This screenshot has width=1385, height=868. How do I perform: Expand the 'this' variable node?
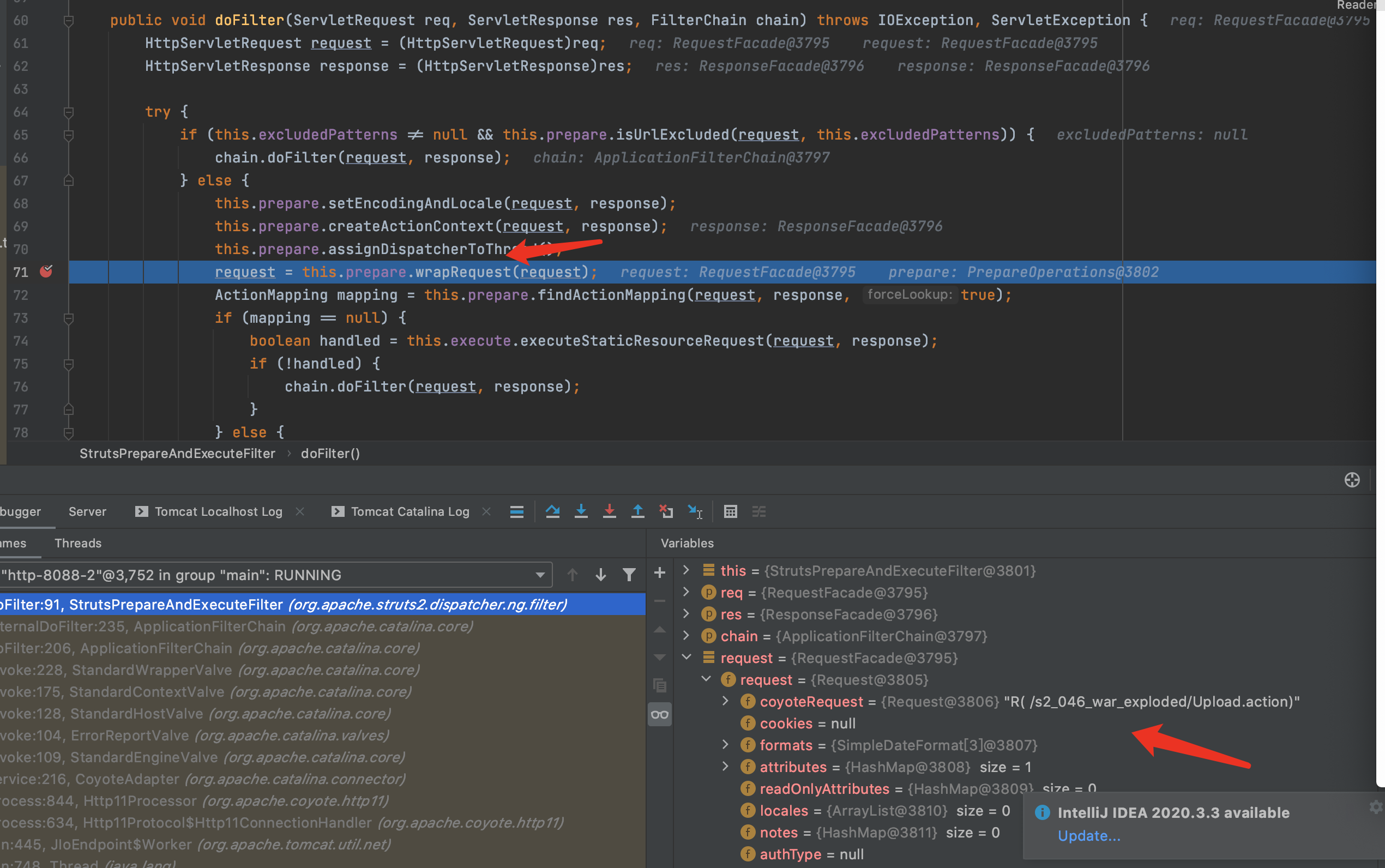click(x=686, y=570)
